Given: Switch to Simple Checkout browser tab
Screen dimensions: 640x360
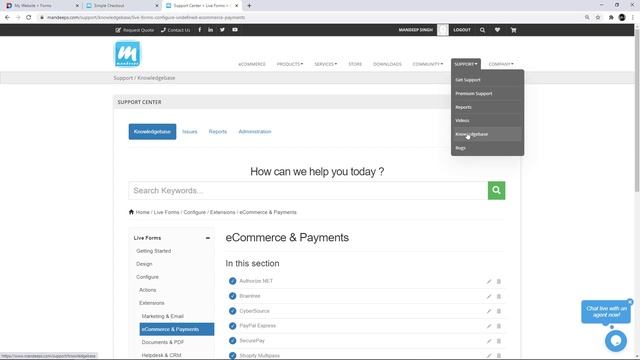Looking at the screenshot, I should click(122, 6).
